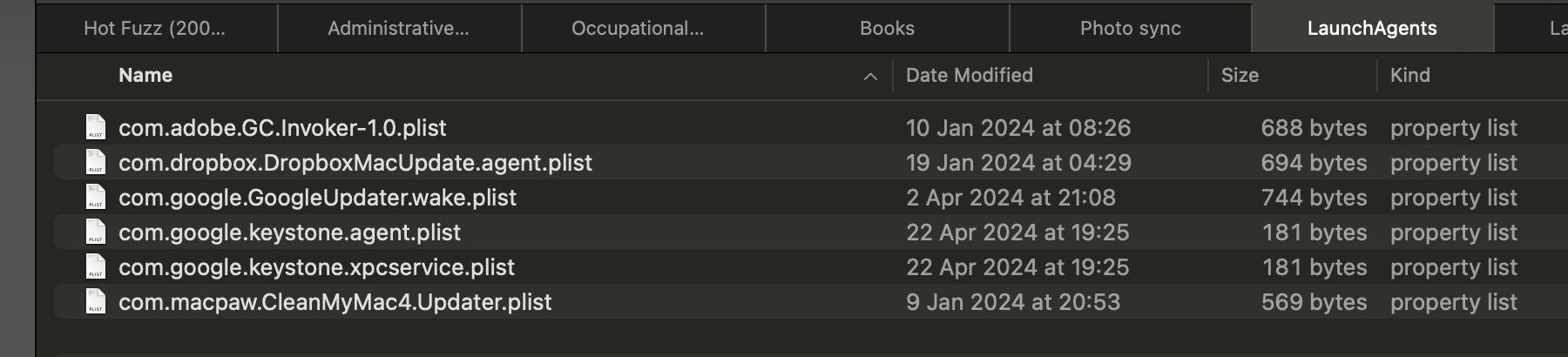Viewport: 1568px width, 357px height.
Task: Open the Photo sync tab
Action: pos(1130,29)
